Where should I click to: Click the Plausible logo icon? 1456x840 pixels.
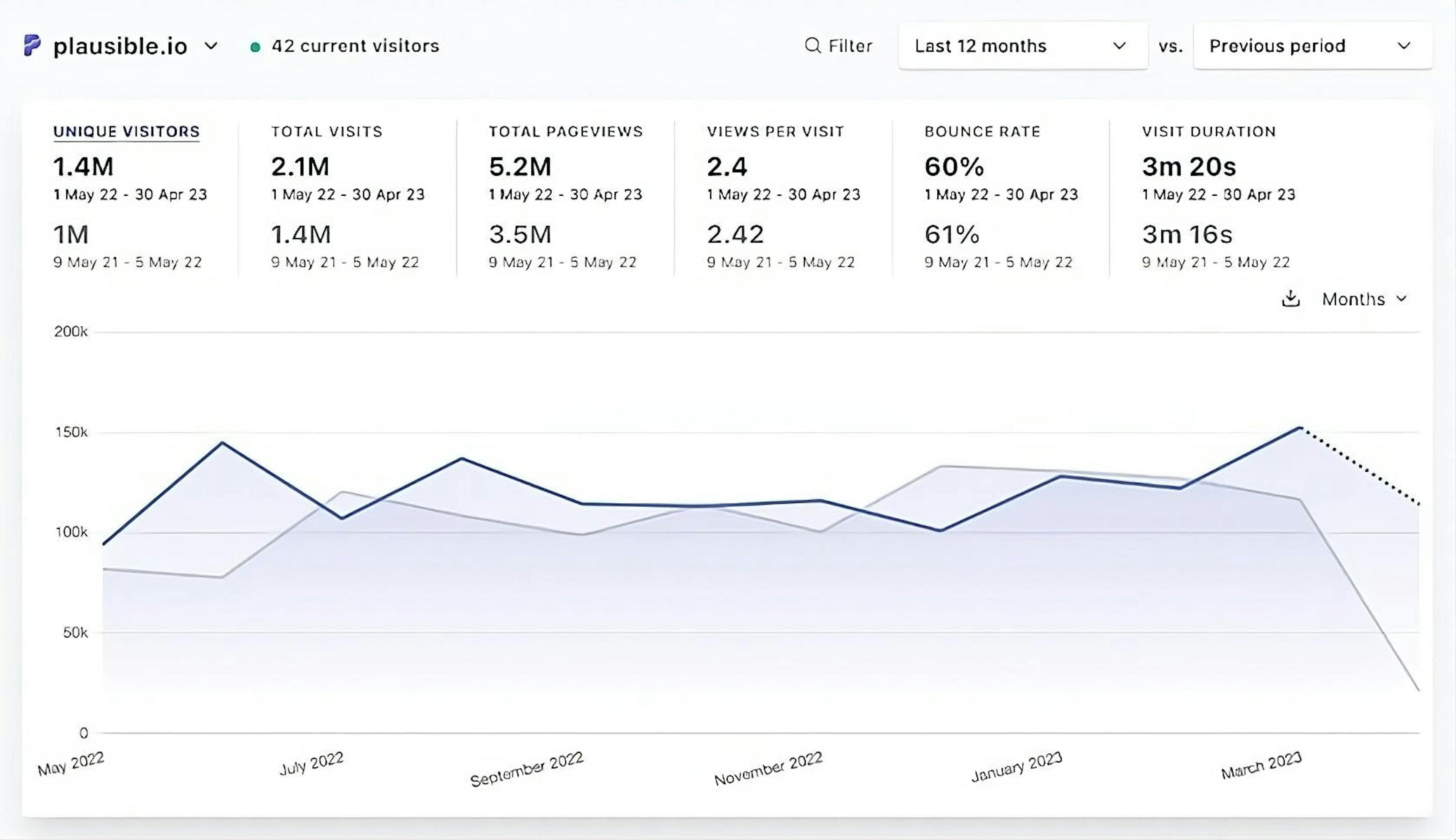[x=32, y=46]
